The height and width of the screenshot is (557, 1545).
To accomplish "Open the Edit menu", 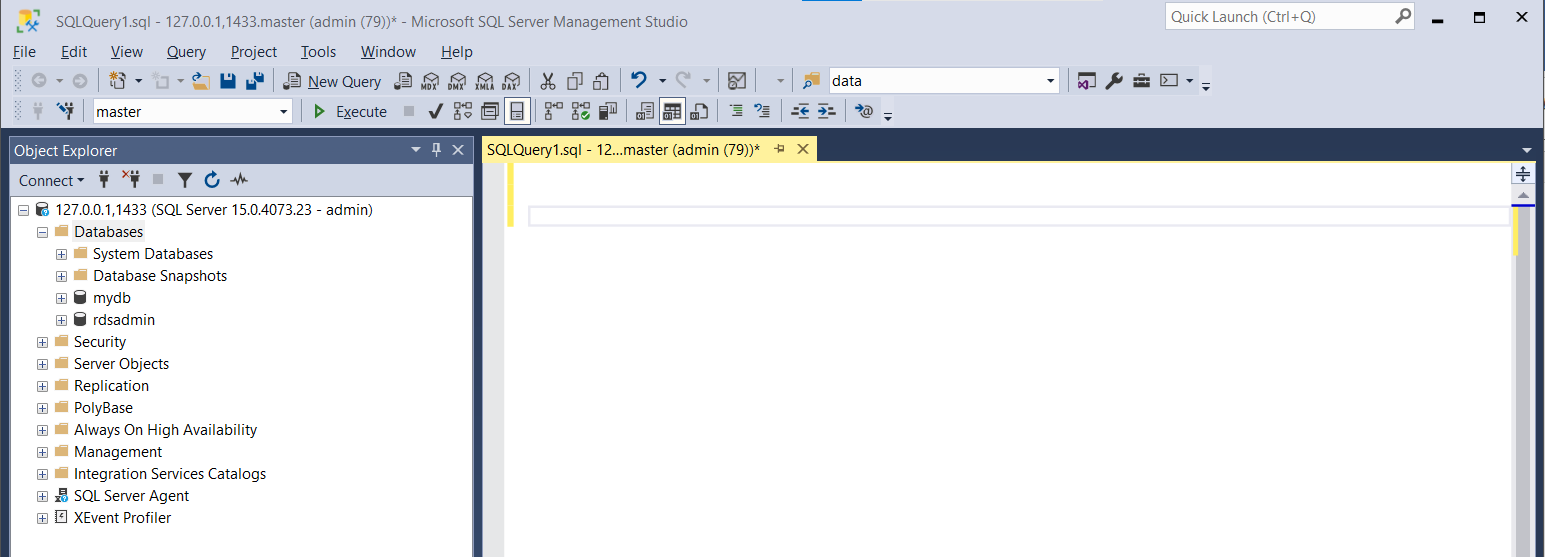I will pyautogui.click(x=74, y=52).
